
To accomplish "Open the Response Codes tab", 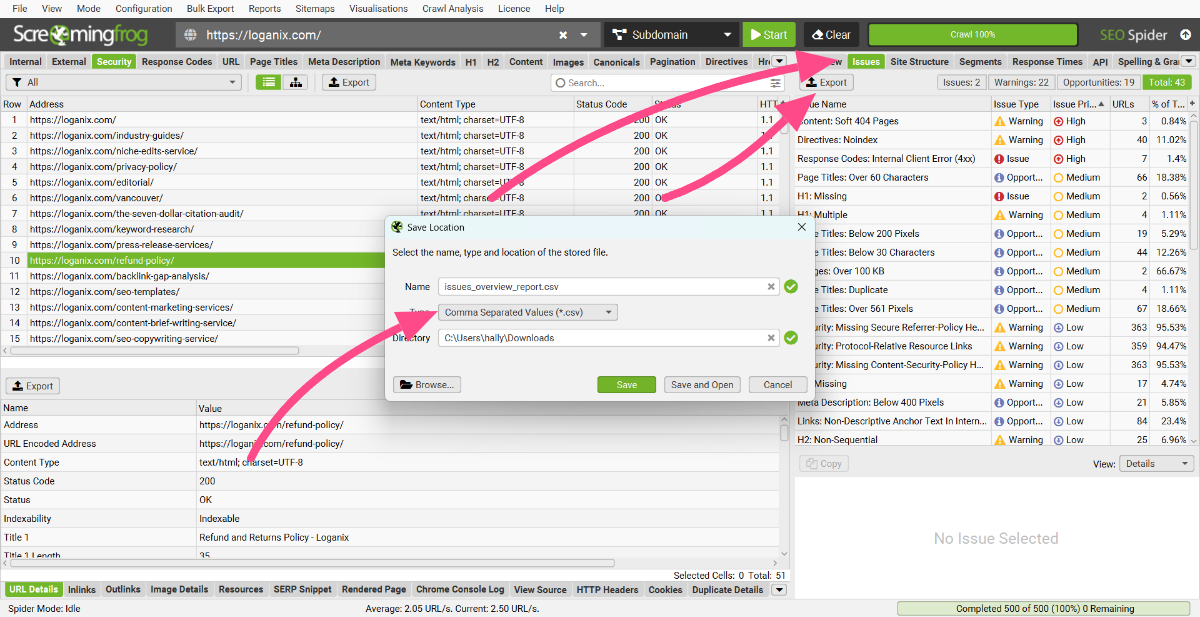I will 177,62.
